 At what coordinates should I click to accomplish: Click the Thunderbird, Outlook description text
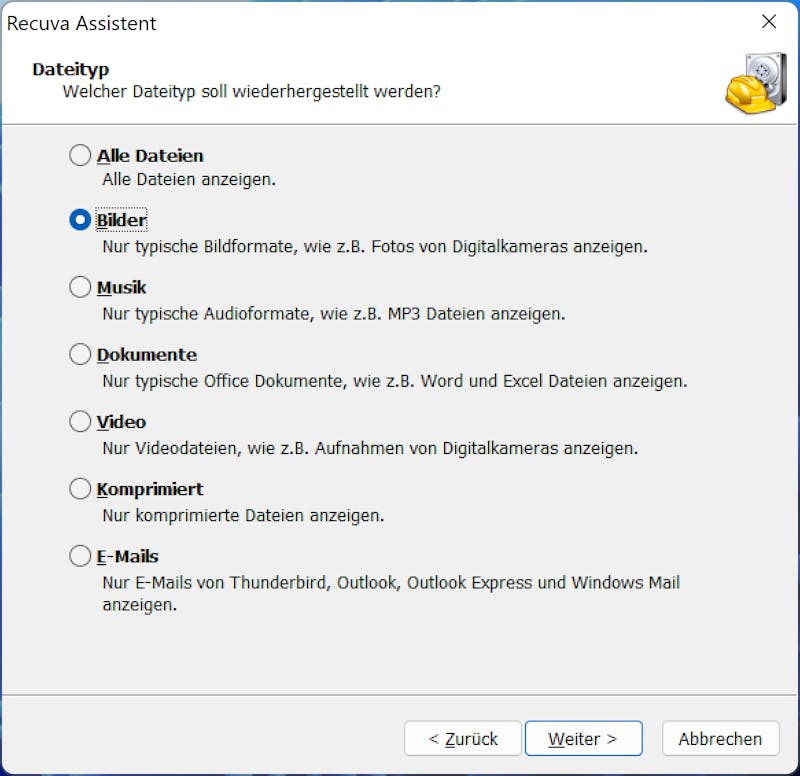tap(391, 593)
